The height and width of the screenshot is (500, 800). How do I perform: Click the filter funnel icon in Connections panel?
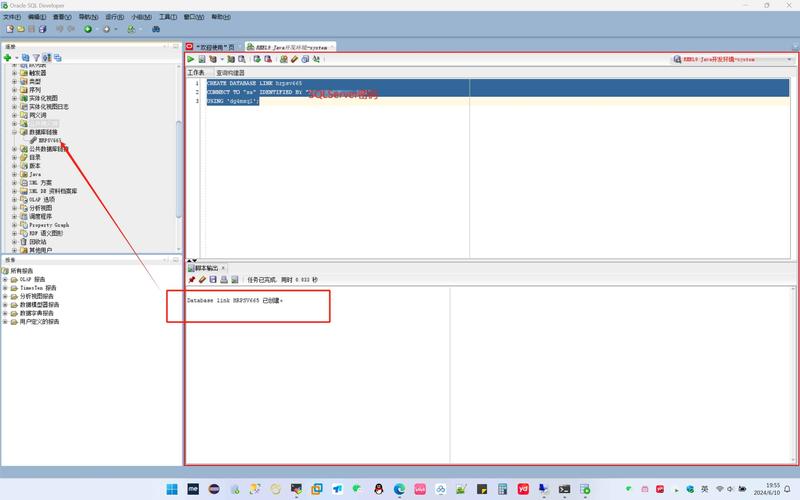pyautogui.click(x=36, y=58)
